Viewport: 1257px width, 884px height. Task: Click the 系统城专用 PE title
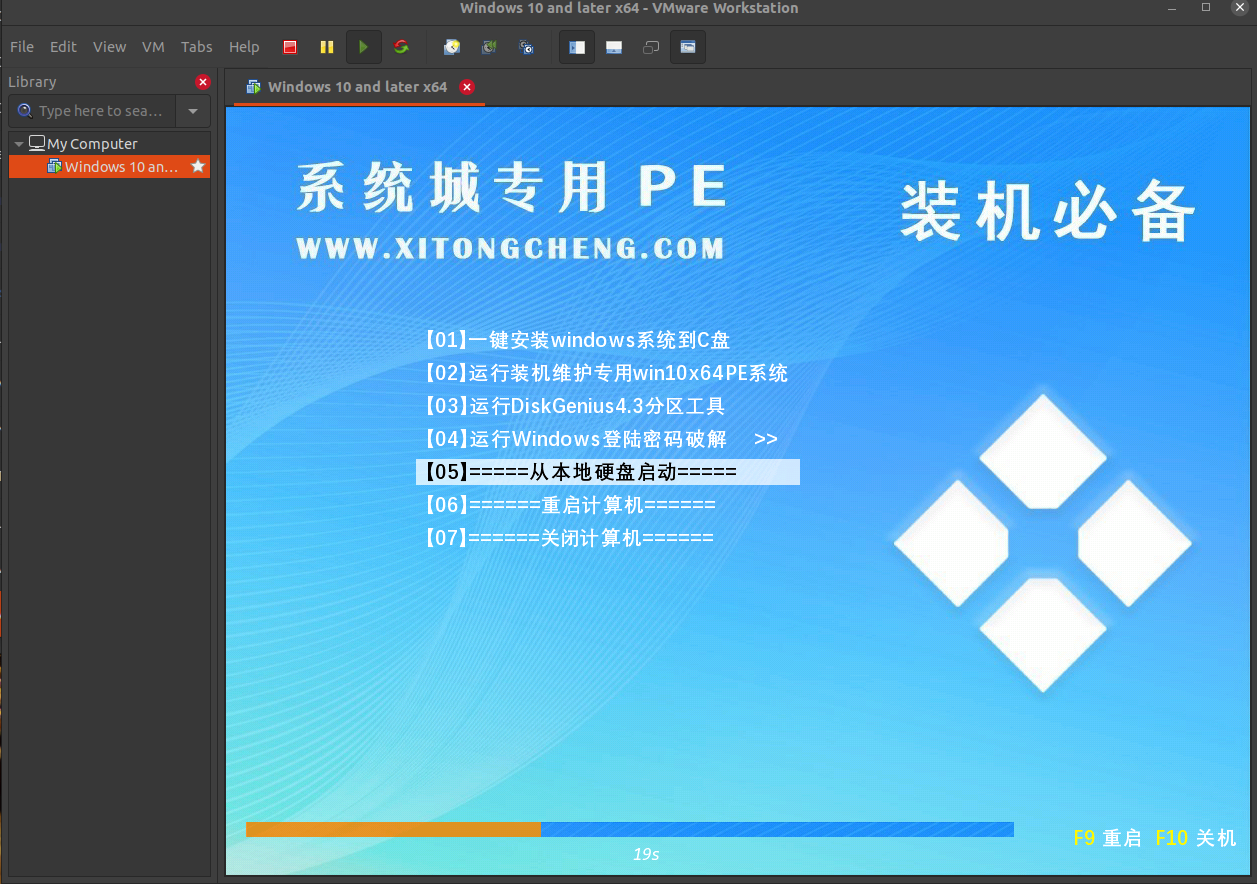[x=512, y=187]
